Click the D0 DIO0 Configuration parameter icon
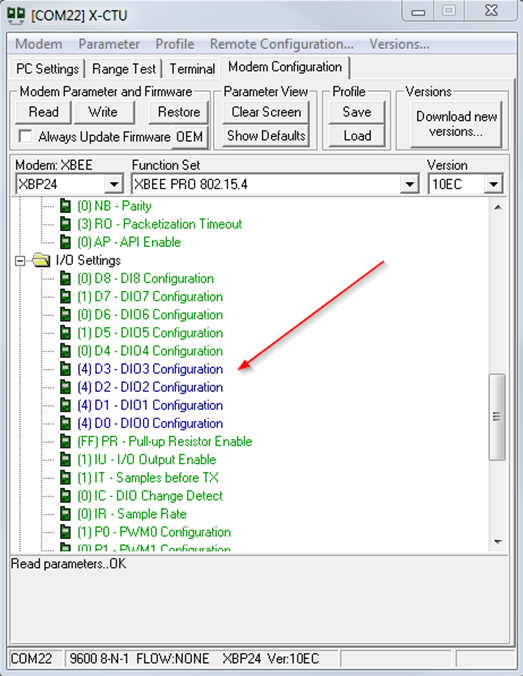Screen dimensions: 523x676 click(x=65, y=423)
